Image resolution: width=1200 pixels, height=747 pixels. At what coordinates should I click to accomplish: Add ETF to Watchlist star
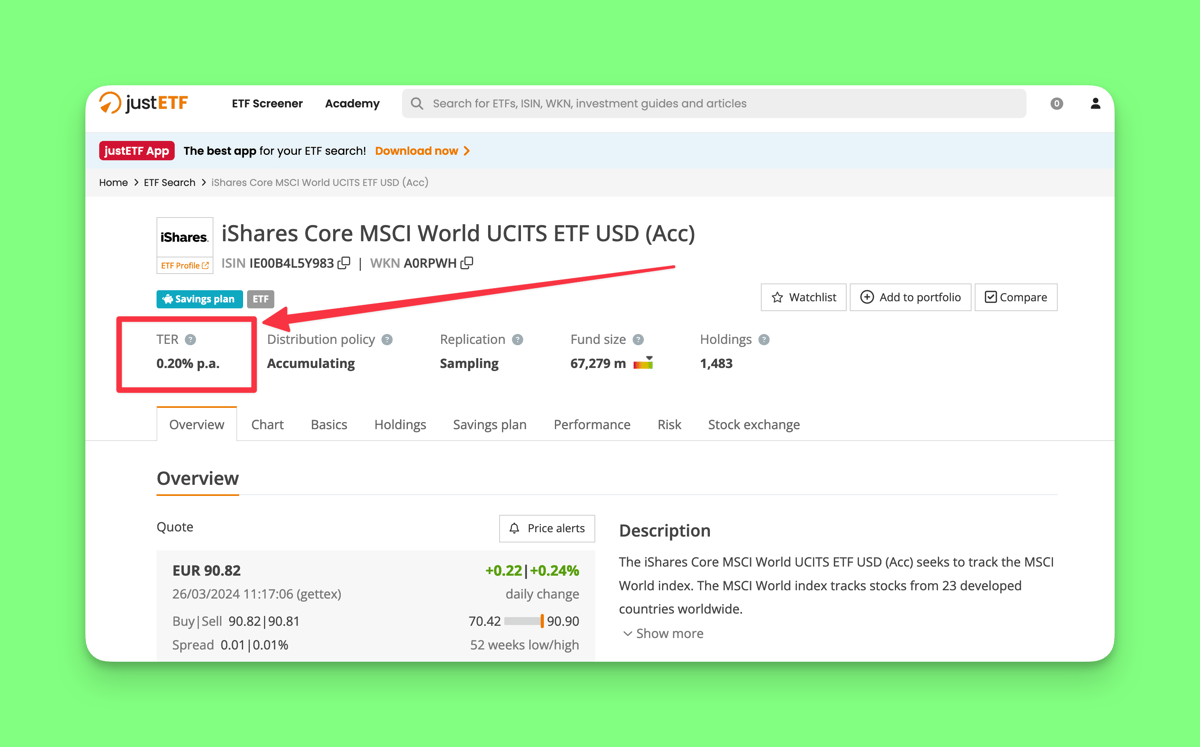pos(803,297)
